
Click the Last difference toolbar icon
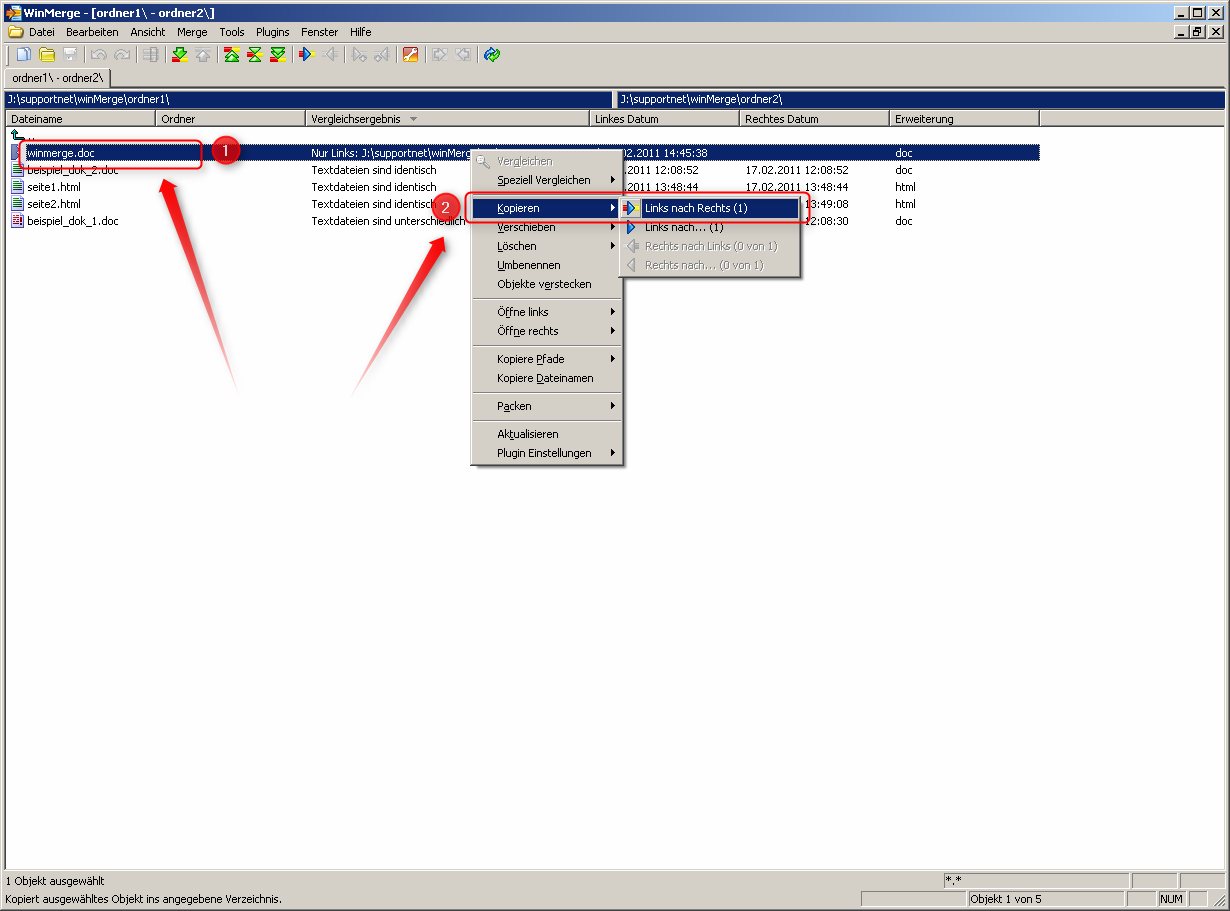pyautogui.click(x=278, y=54)
